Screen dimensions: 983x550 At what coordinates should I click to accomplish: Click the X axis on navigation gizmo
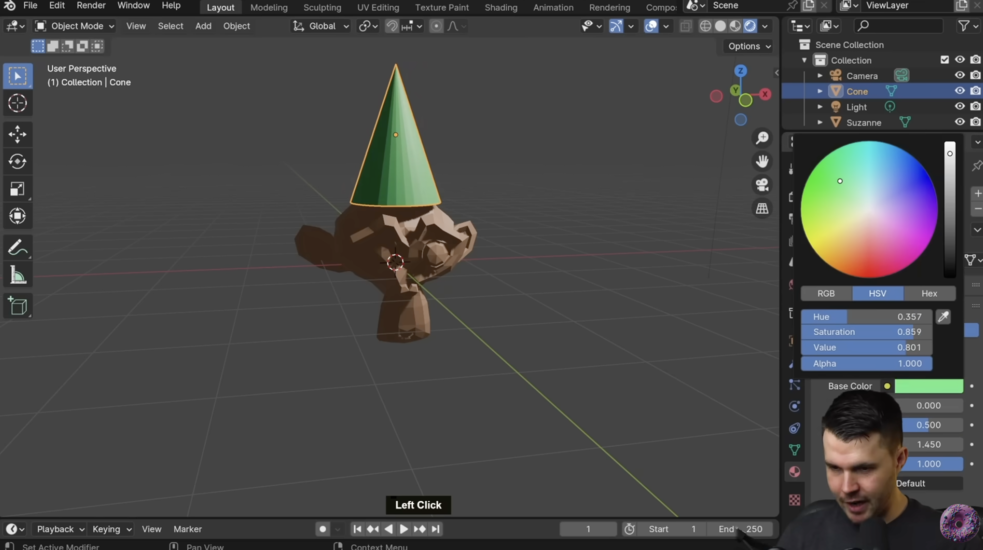tap(765, 94)
